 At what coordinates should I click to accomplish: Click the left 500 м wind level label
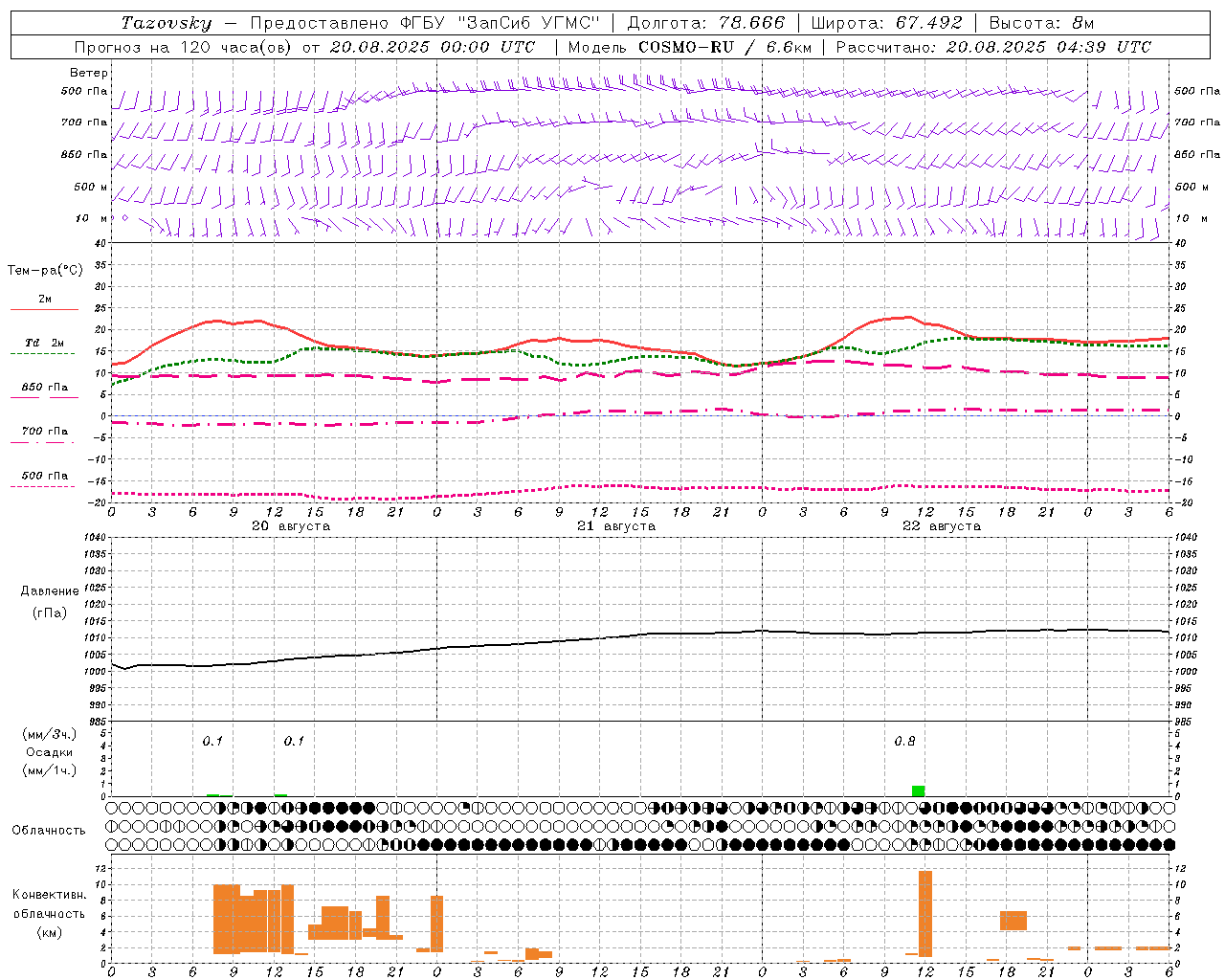pyautogui.click(x=84, y=187)
